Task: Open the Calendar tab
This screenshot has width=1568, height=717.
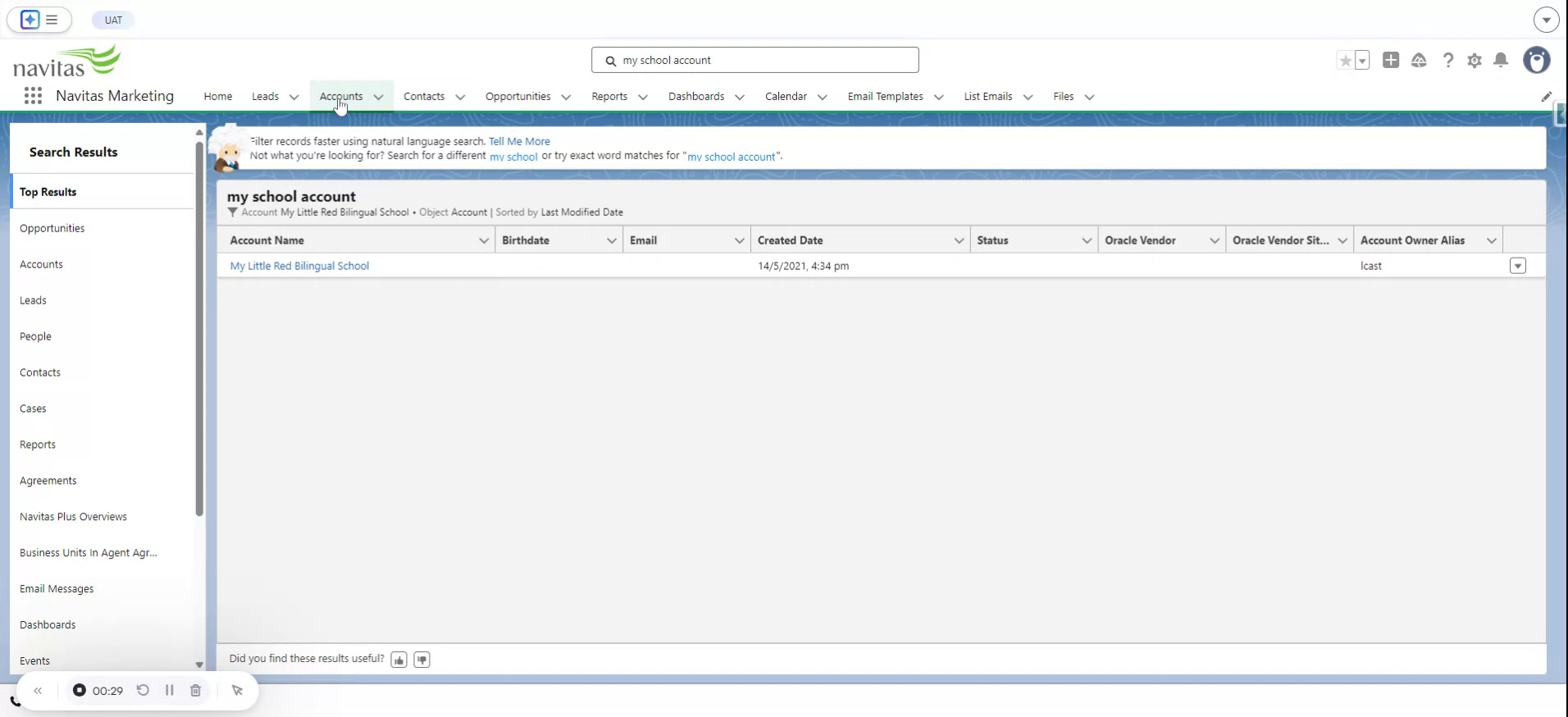Action: [786, 97]
